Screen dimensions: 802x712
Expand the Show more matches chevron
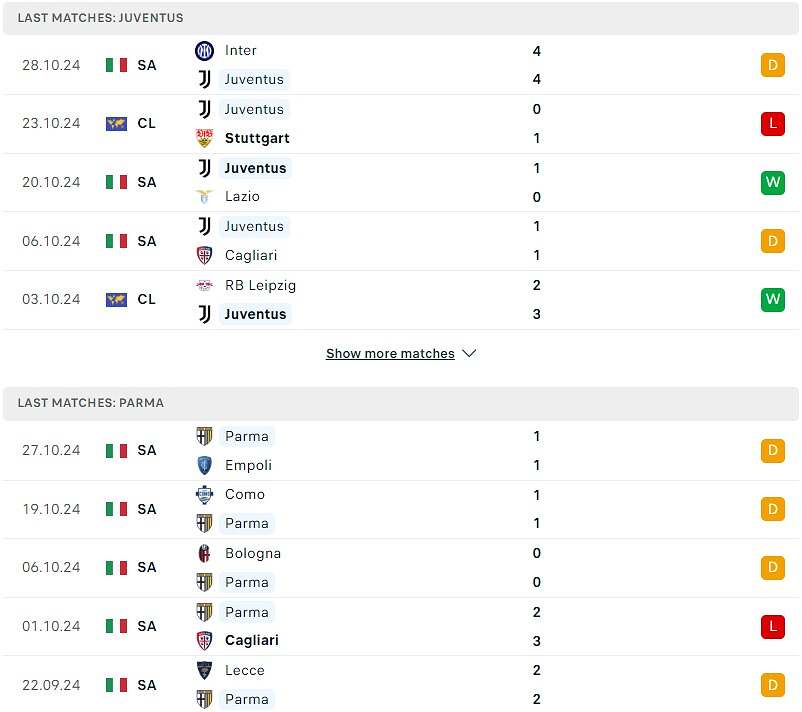(469, 353)
